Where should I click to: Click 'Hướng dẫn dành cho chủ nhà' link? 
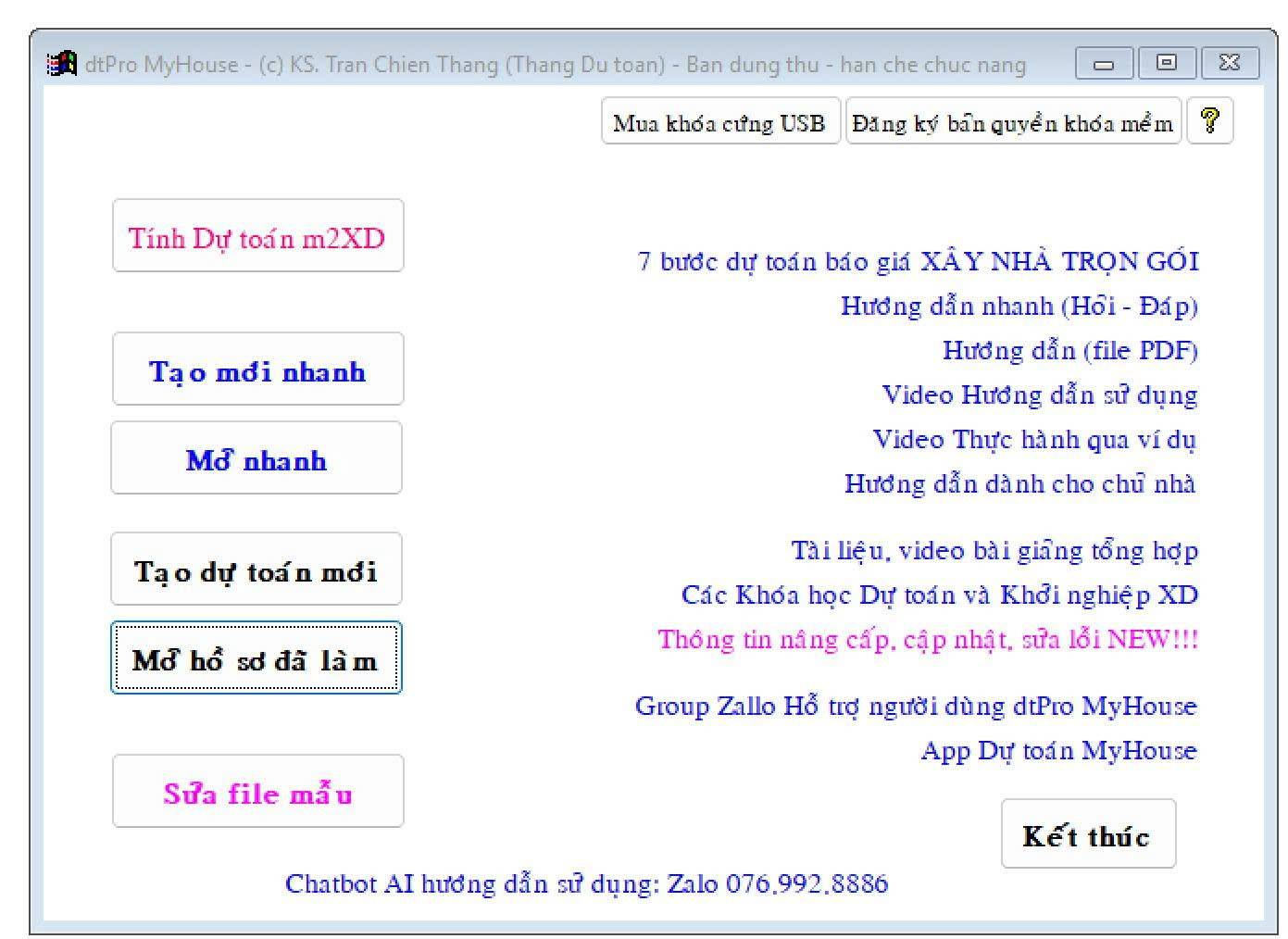point(1019,483)
